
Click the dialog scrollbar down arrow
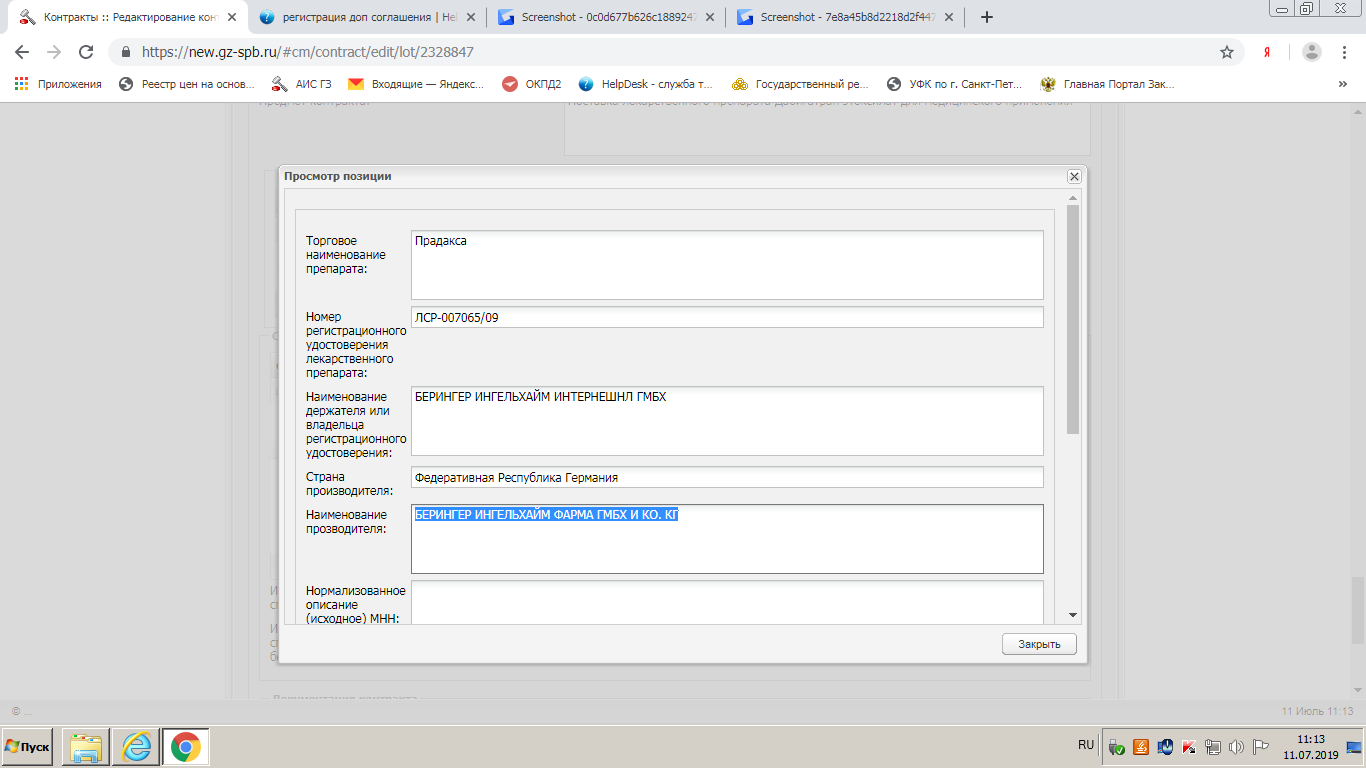tap(1073, 615)
